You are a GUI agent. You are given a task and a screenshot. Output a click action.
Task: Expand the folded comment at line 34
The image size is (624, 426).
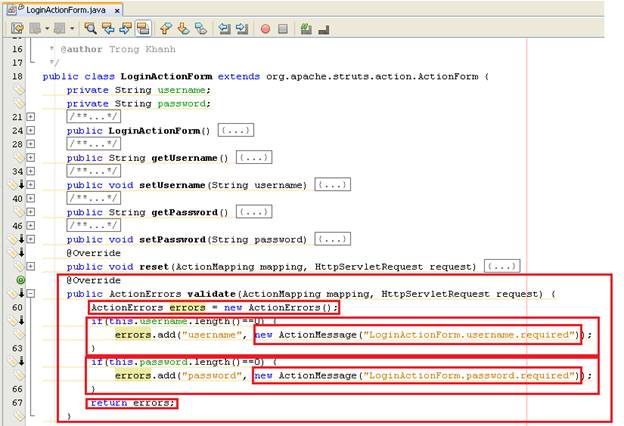[31, 171]
